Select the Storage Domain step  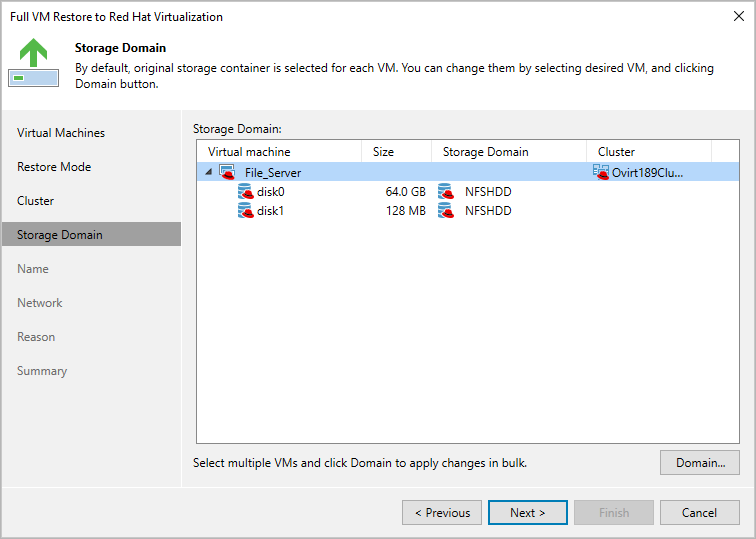coord(92,234)
